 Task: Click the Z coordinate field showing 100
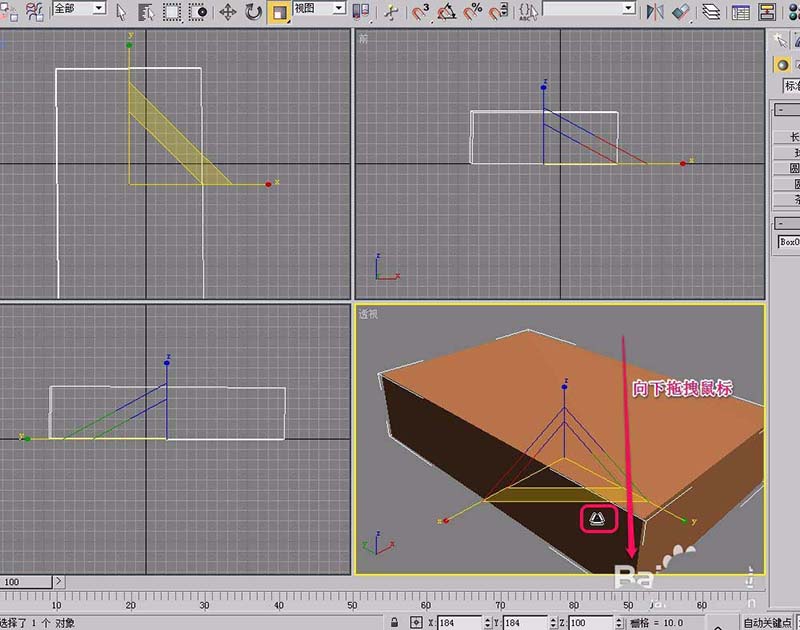(590, 623)
